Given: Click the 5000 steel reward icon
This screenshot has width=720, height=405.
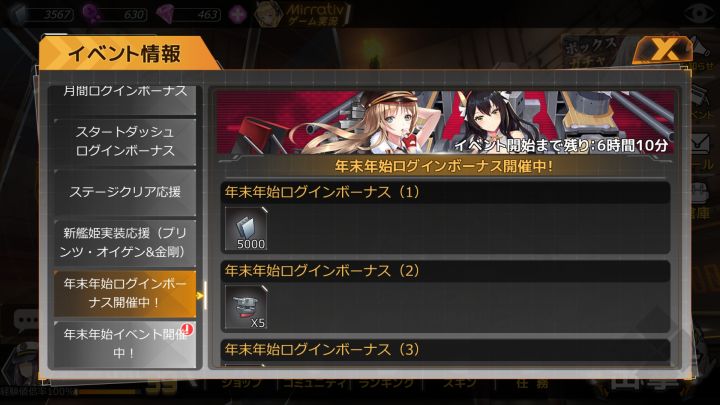Looking at the screenshot, I should coord(246,228).
